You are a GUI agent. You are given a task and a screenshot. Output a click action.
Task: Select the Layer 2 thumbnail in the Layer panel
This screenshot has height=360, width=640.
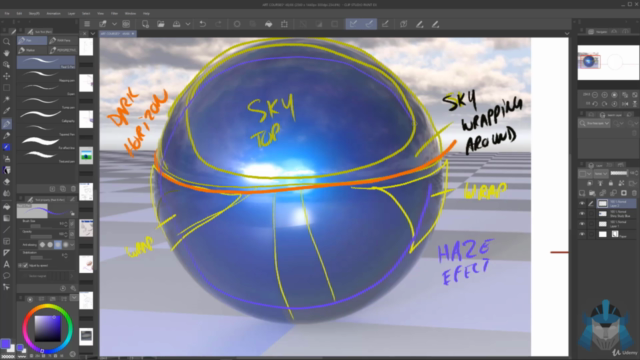(x=602, y=203)
